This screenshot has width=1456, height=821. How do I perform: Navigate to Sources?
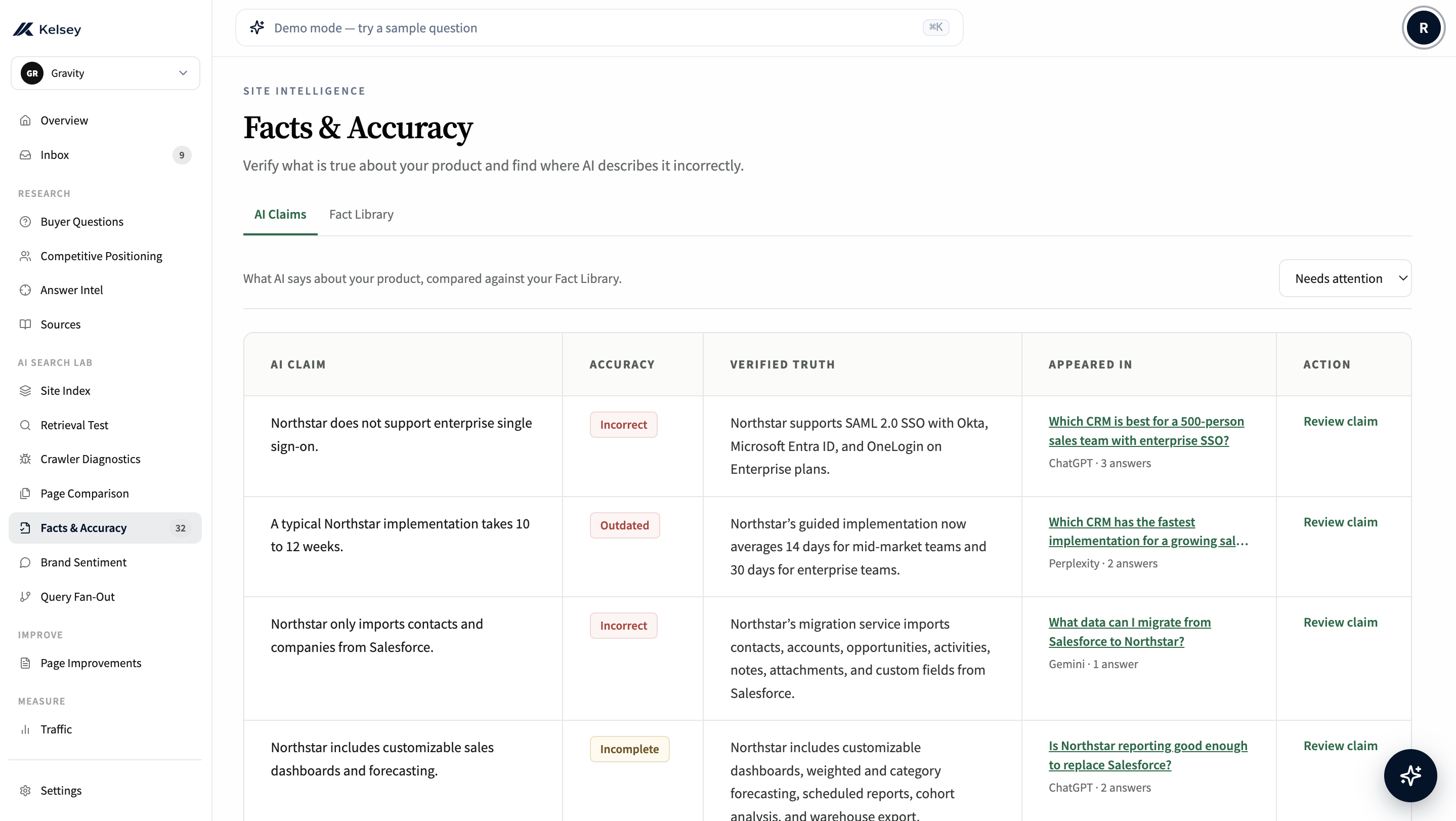tap(105, 324)
